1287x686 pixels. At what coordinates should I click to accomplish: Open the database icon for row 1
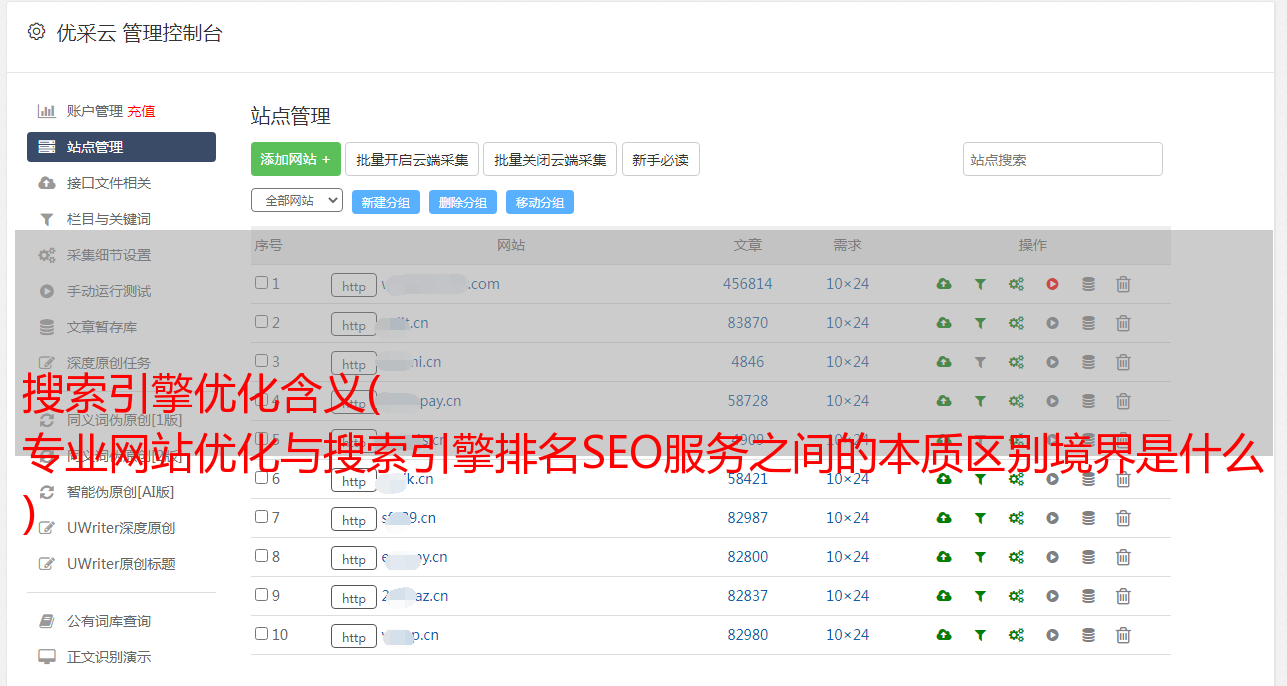(1088, 284)
